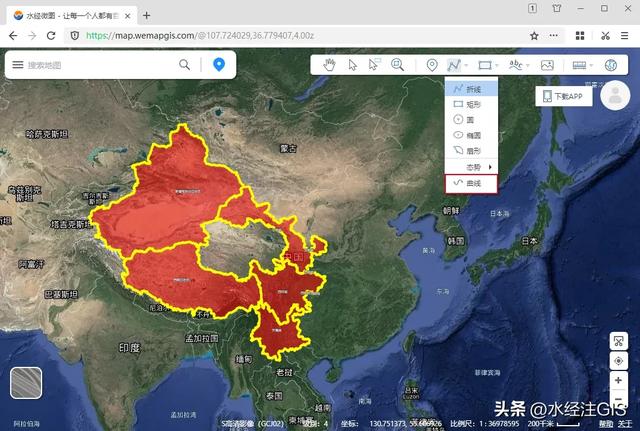This screenshot has height=431, width=640.
Task: Click the globe map-source icon
Action: point(611,65)
